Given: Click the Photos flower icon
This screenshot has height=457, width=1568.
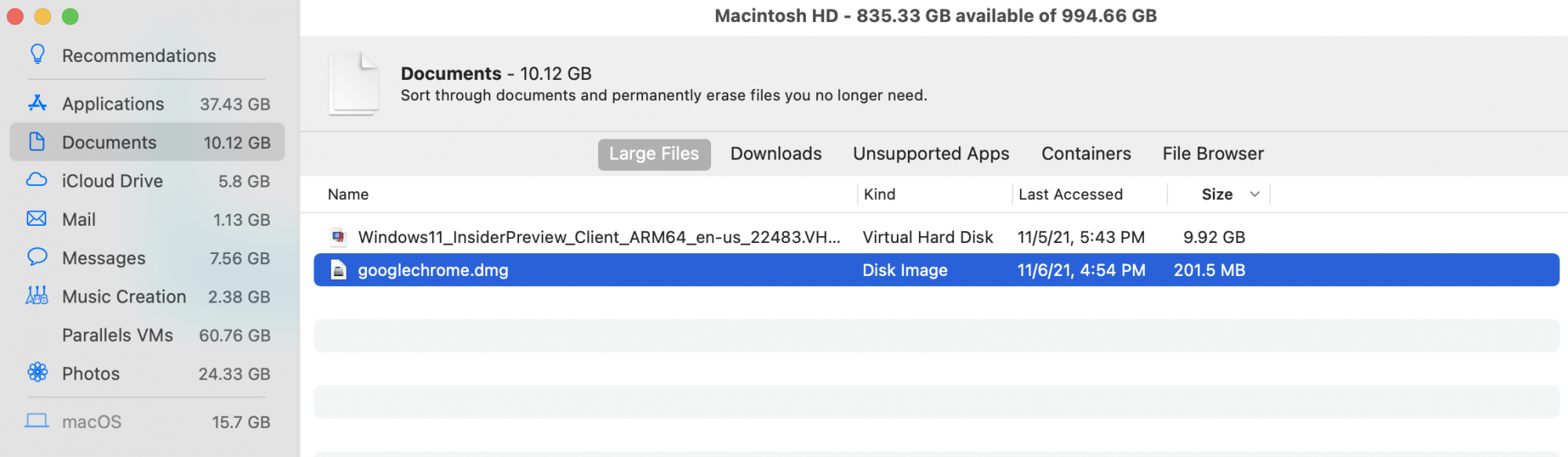Looking at the screenshot, I should pos(37,372).
